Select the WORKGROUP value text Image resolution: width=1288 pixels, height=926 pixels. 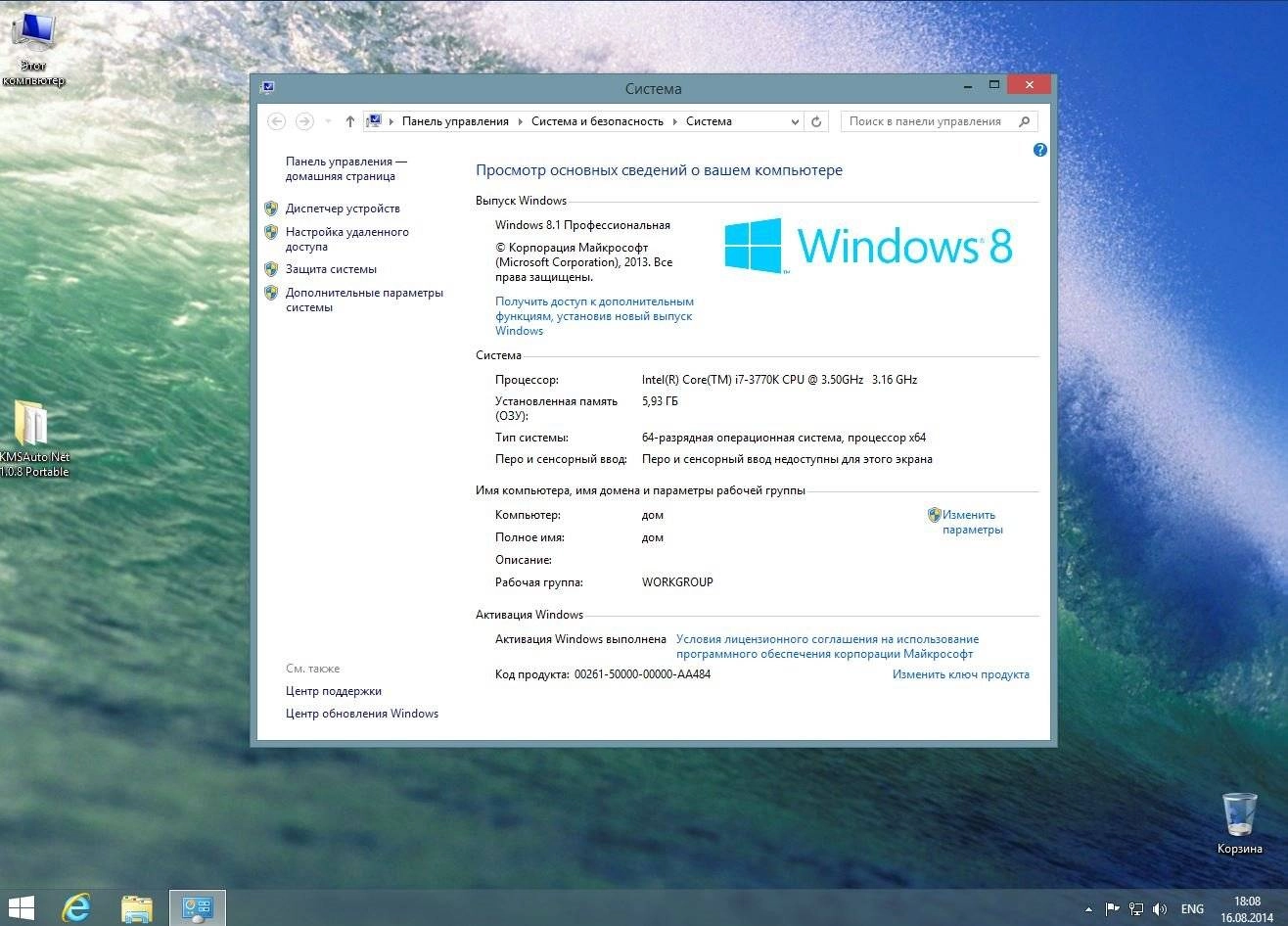click(677, 582)
